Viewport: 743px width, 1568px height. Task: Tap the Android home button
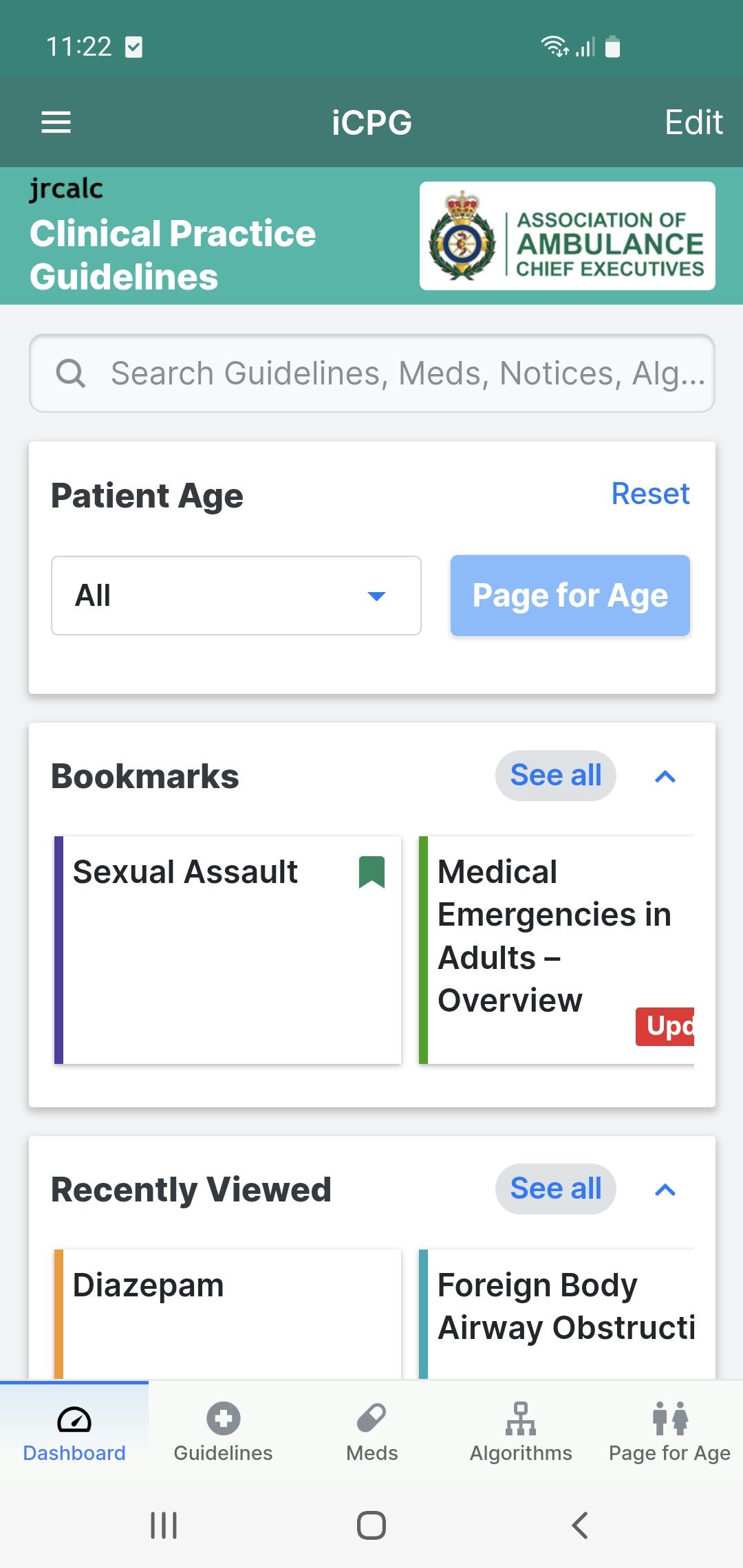371,1525
